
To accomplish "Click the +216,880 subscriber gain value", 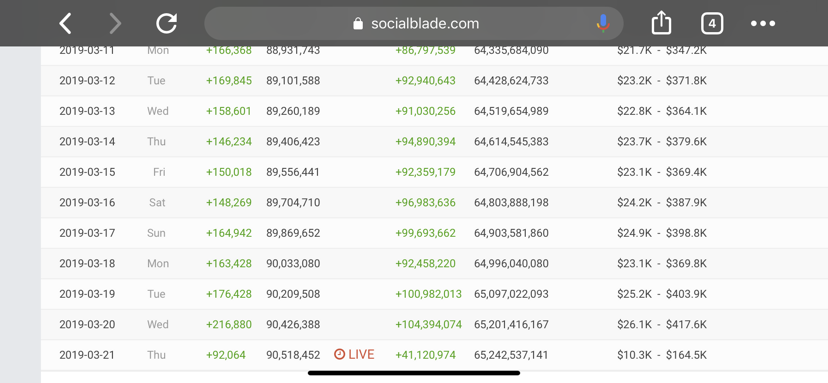I will coord(229,324).
